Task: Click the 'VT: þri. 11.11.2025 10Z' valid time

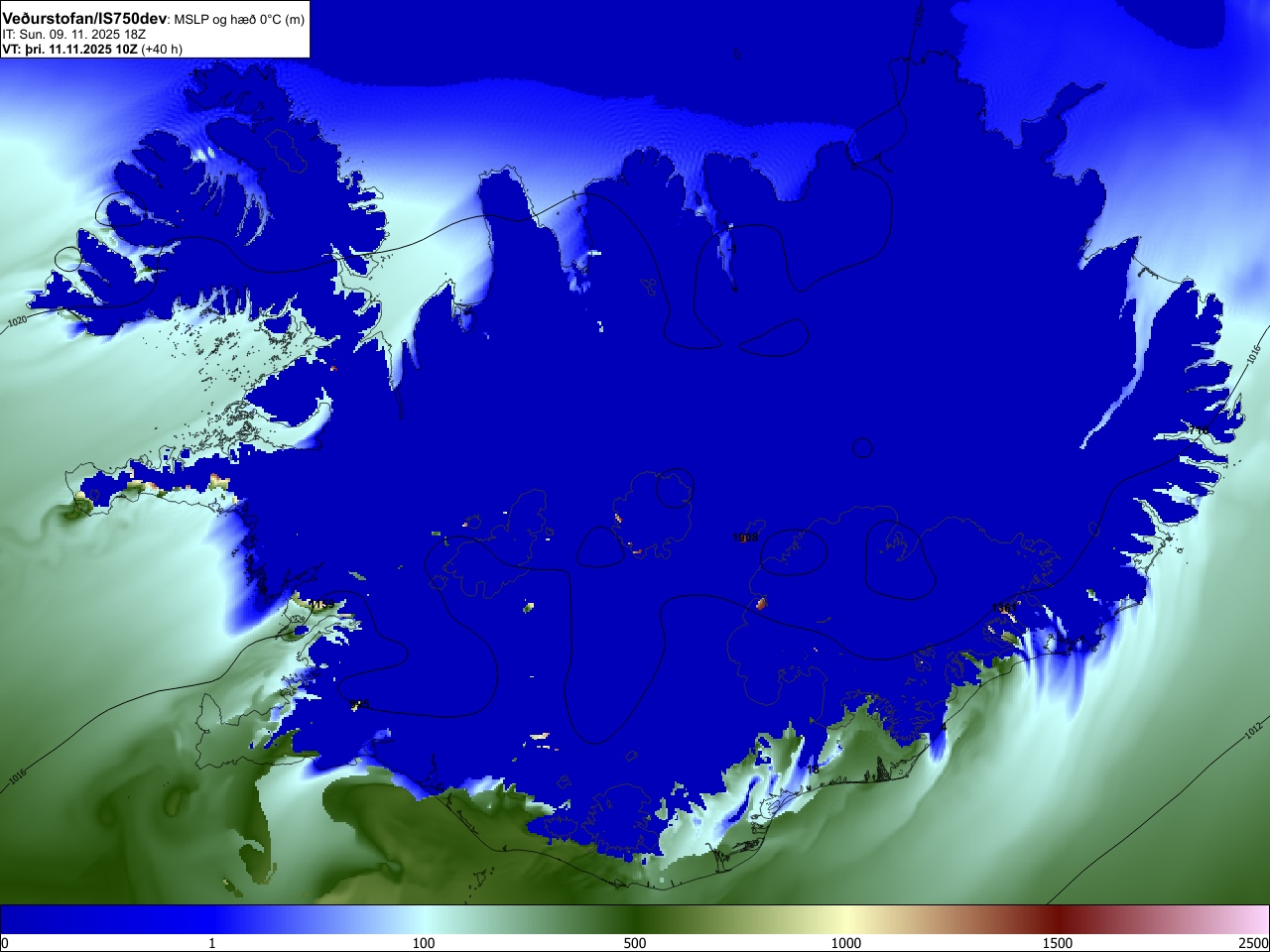Action: 69,49
